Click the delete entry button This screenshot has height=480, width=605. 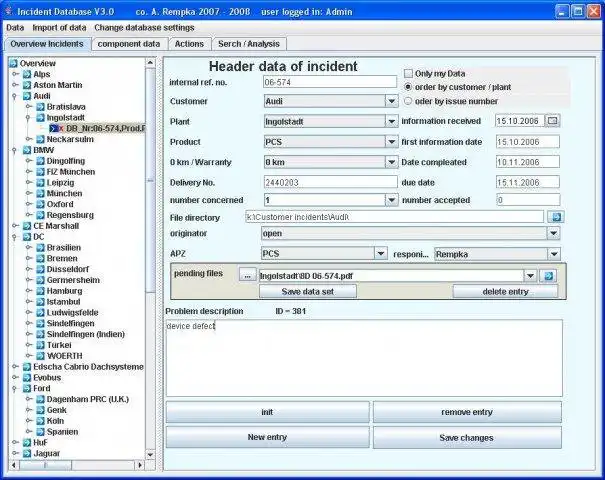pos(505,291)
